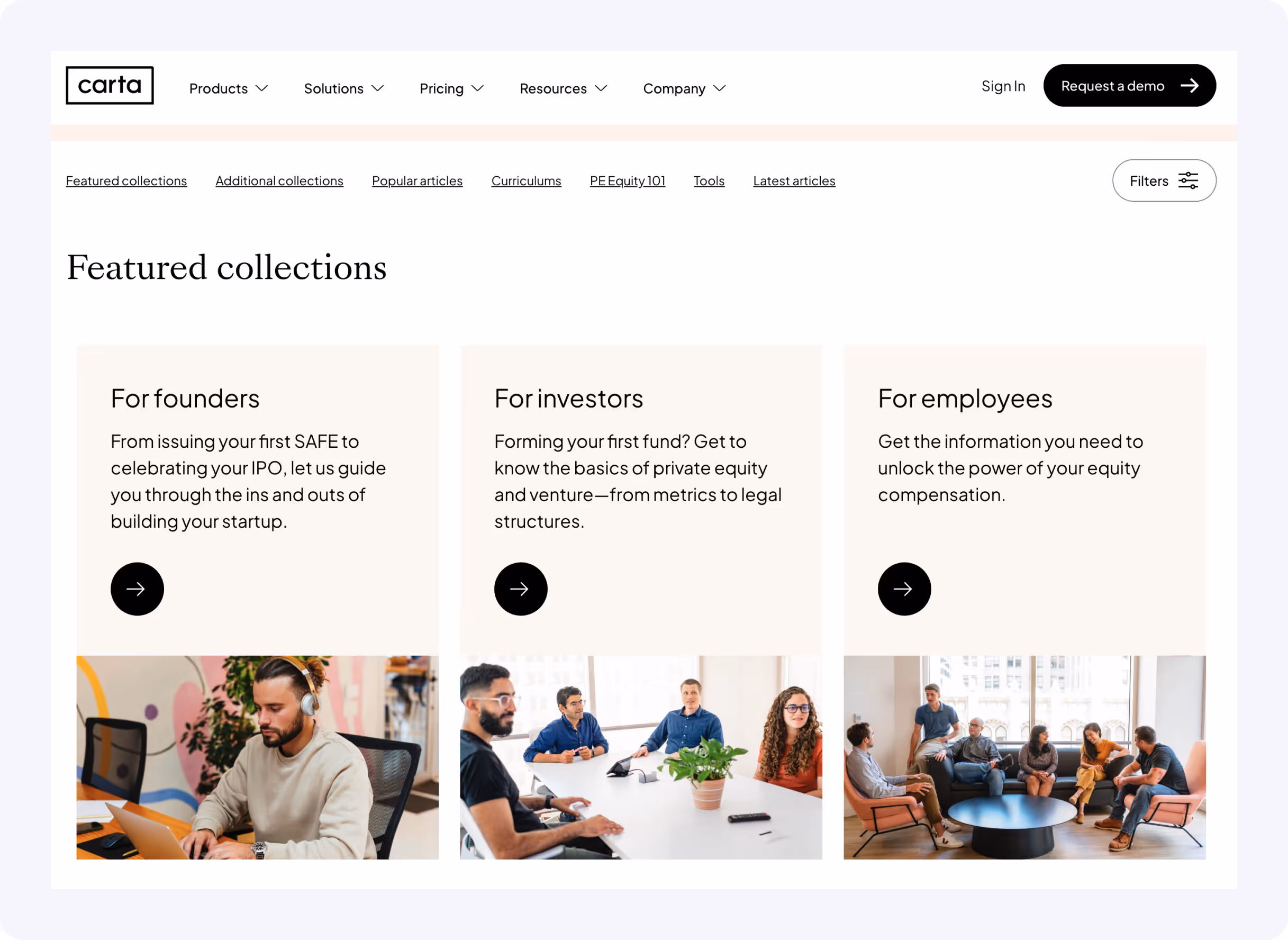The height and width of the screenshot is (940, 1288).
Task: Go to Popular articles anchor link
Action: coord(417,180)
